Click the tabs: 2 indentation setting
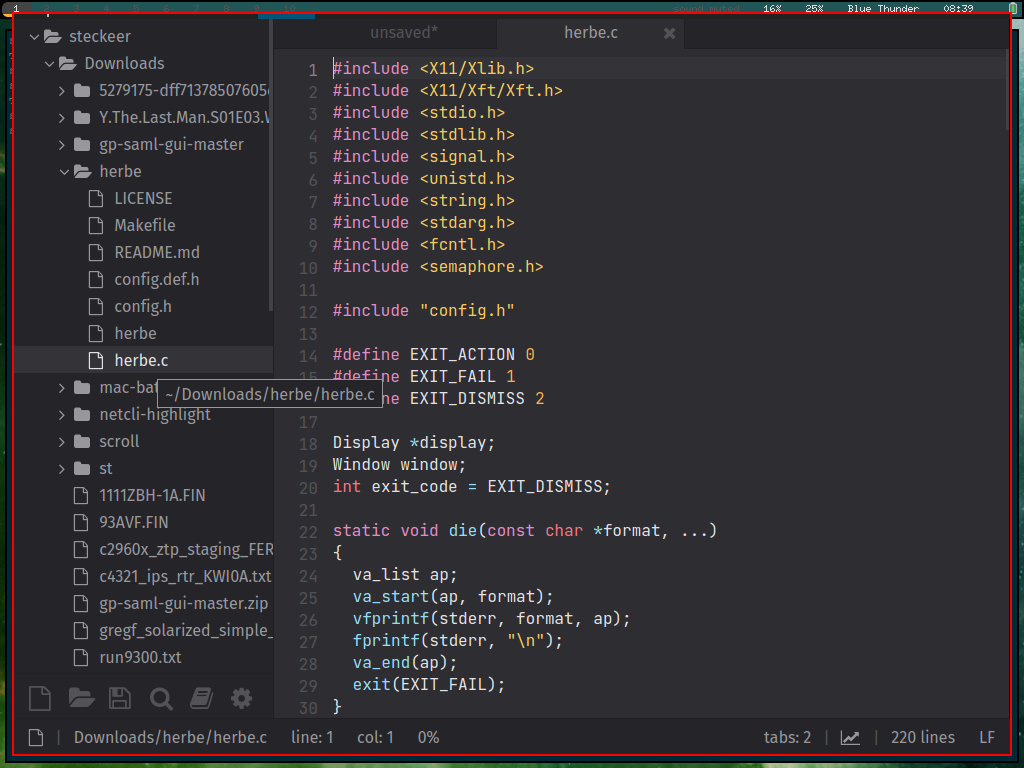The image size is (1024, 768). [x=787, y=738]
